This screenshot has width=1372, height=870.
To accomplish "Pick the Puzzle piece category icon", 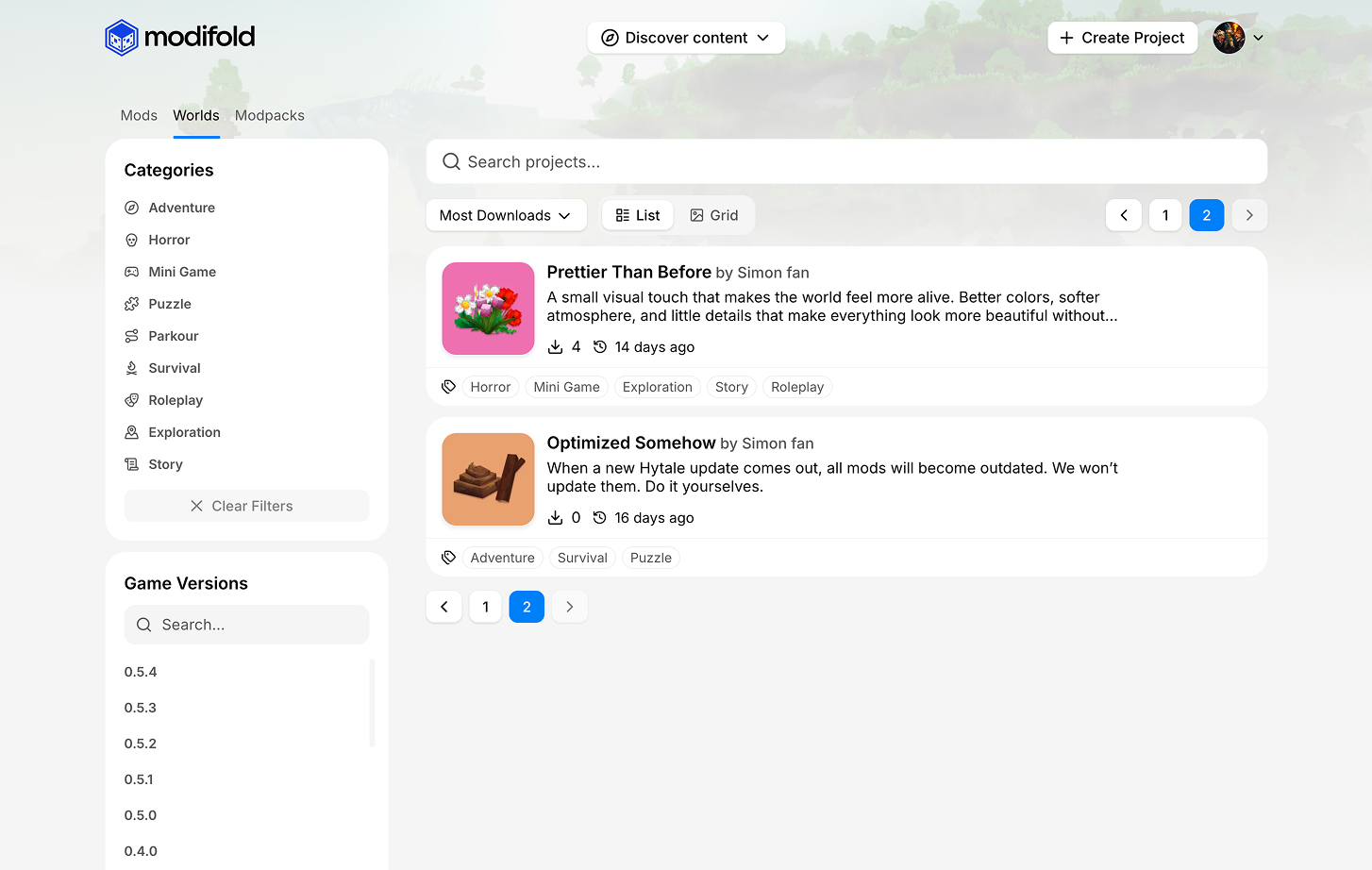I will click(132, 304).
